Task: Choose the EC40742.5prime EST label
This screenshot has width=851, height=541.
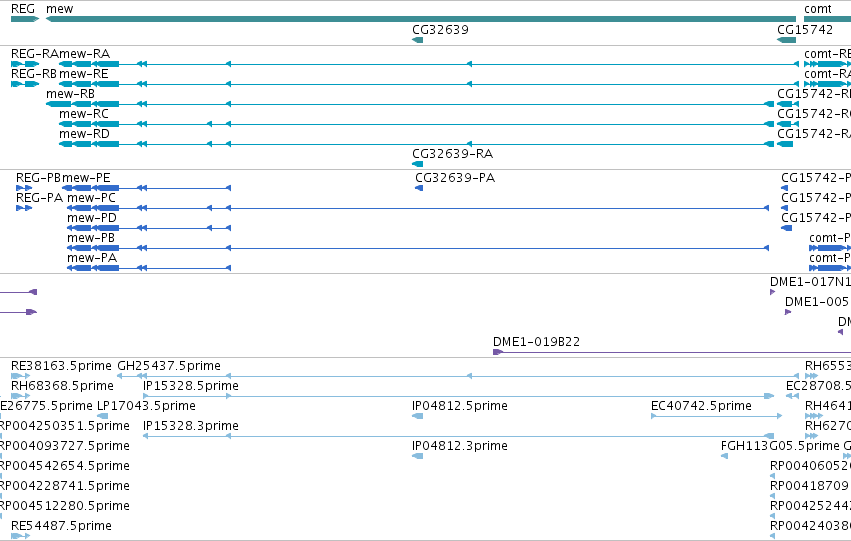Action: 701,406
